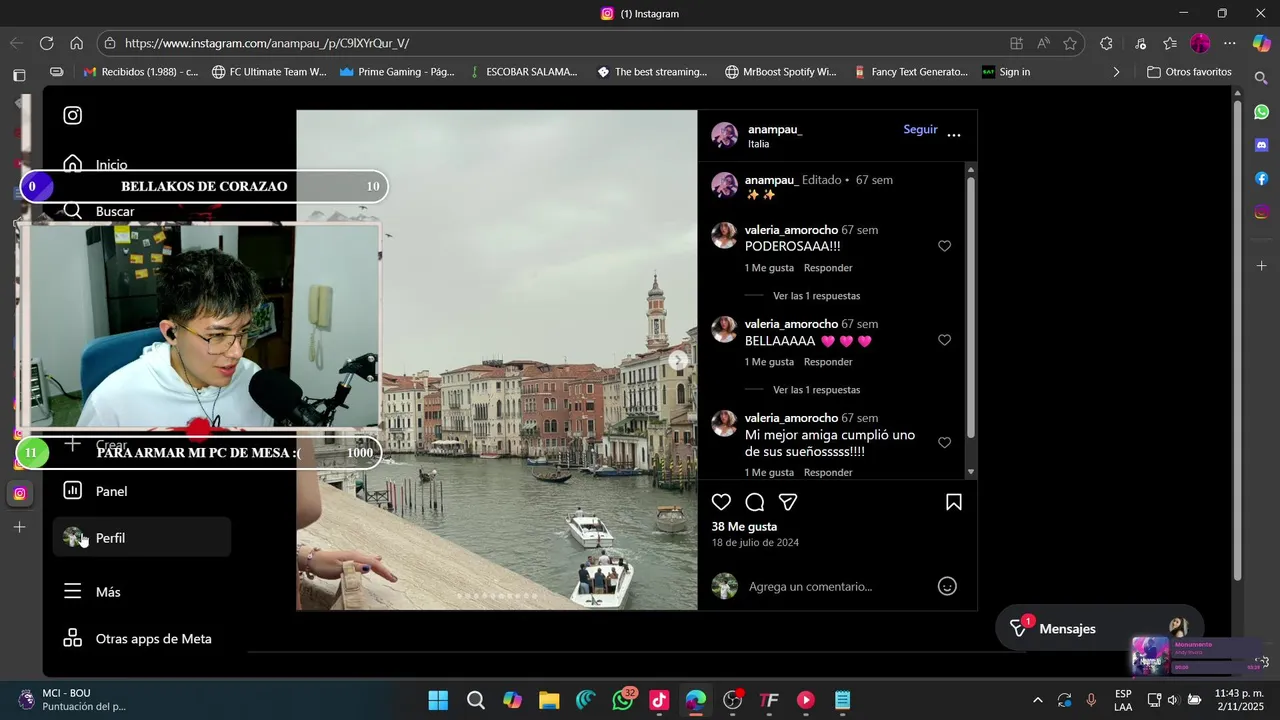The width and height of the screenshot is (1280, 720).
Task: Open valeria_amorocho profile from the first comment
Action: (791, 230)
